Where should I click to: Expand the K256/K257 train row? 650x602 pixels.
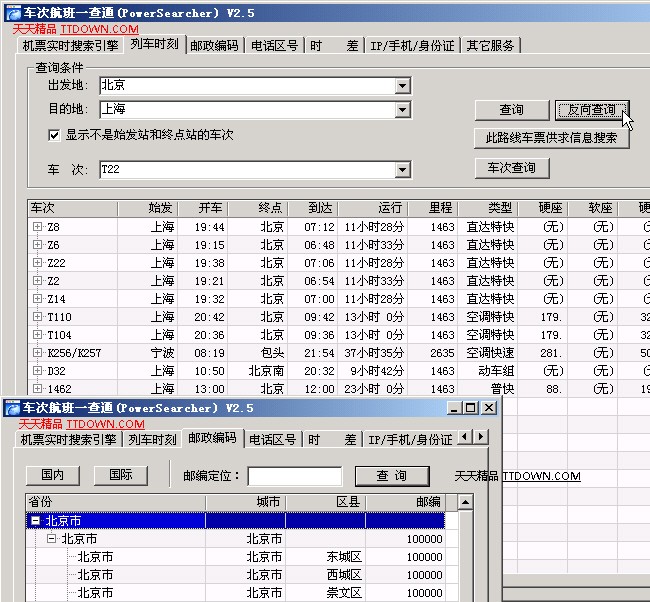(37, 352)
